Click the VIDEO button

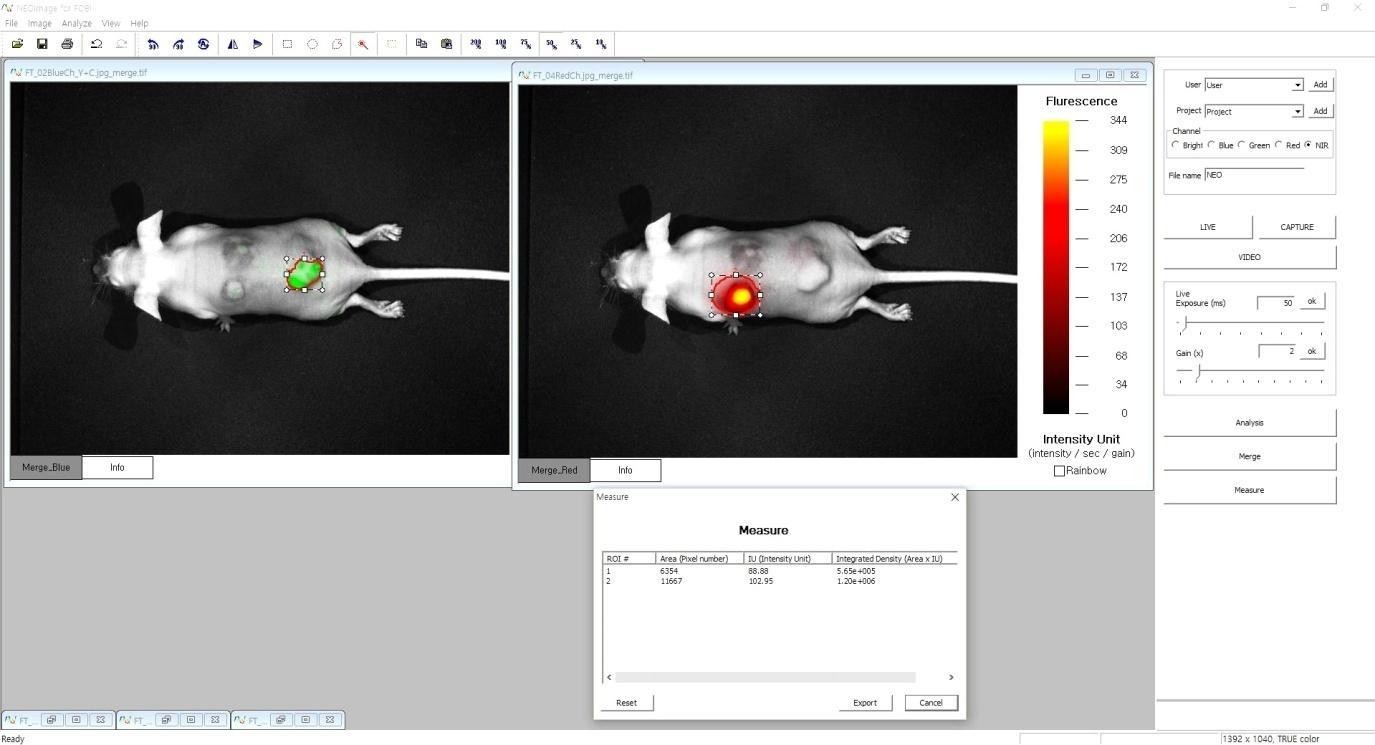1250,257
